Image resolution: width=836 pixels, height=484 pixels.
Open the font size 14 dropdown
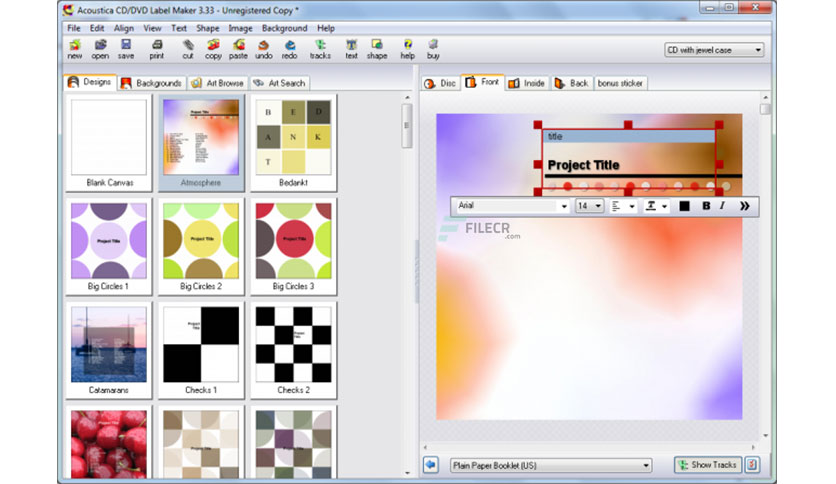[589, 206]
